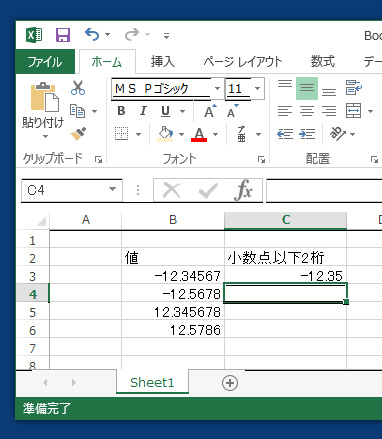Open Customize Quick Access Toolbar menu
This screenshot has width=382, height=439.
tap(166, 35)
